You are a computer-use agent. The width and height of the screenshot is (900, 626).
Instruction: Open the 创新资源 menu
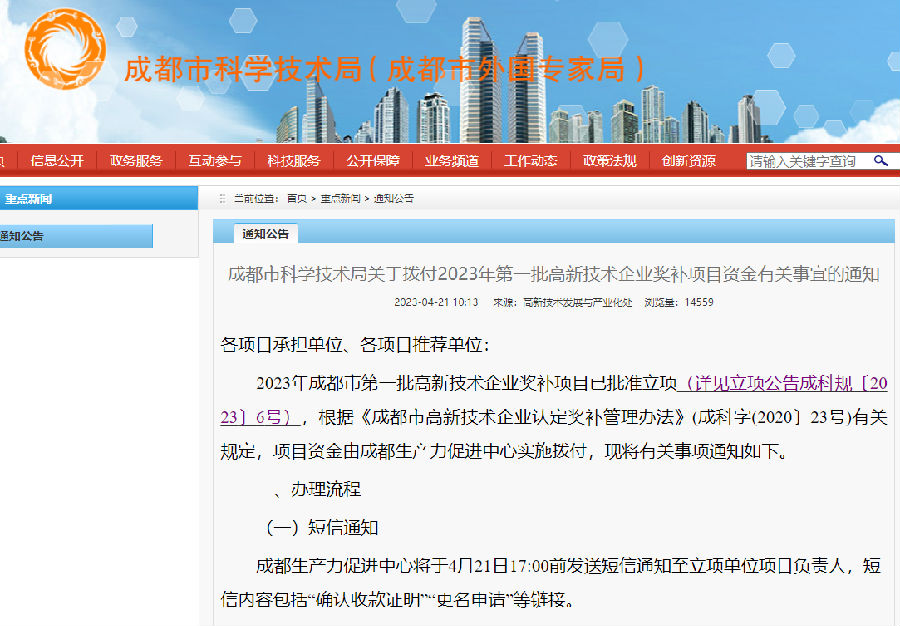[688, 160]
